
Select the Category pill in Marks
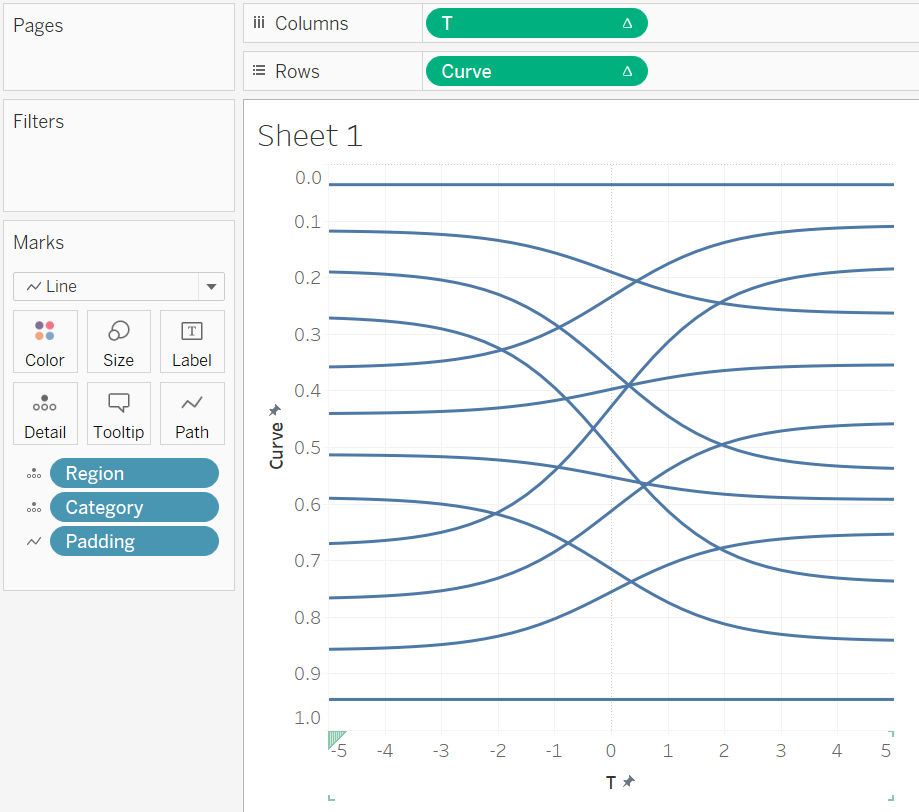coord(134,507)
